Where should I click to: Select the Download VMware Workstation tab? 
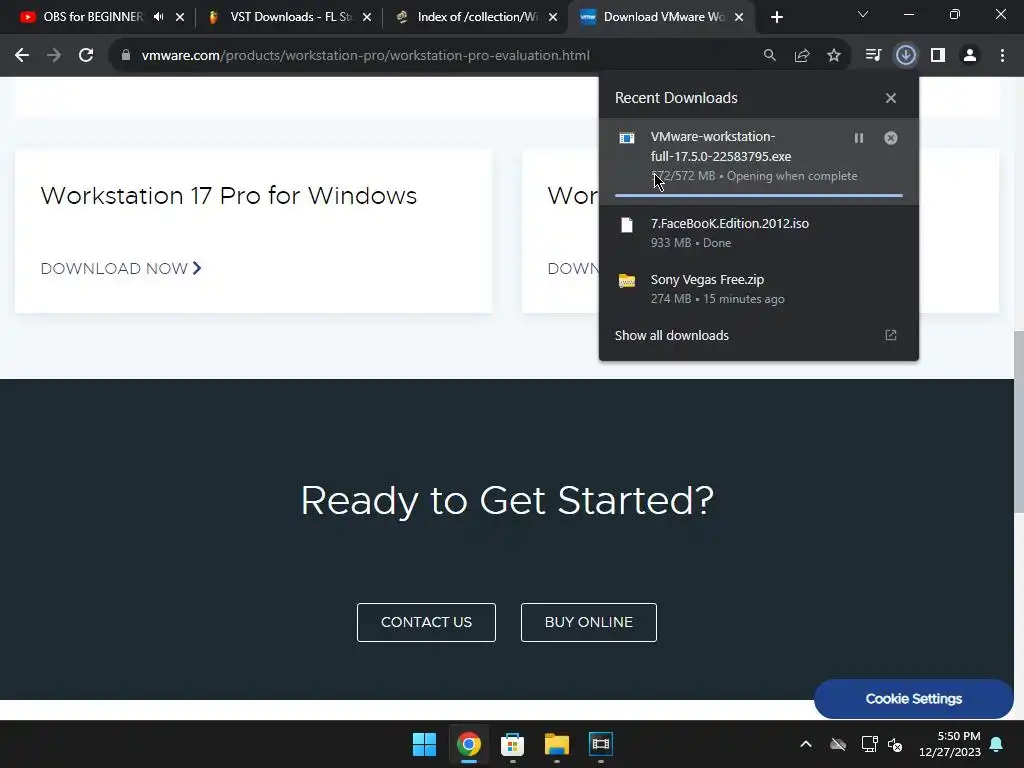coord(663,17)
